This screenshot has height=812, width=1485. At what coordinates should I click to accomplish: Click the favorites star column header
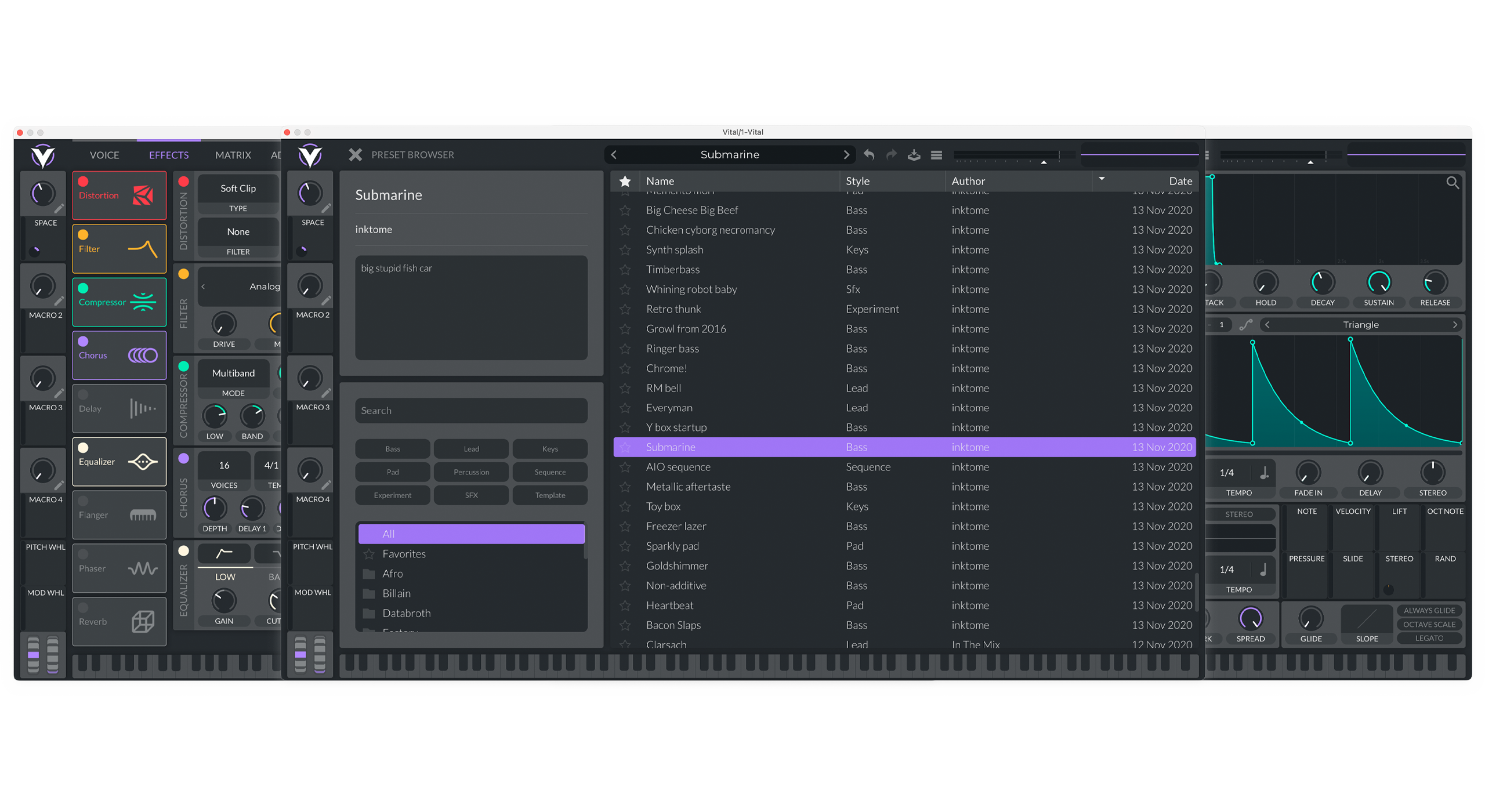625,181
